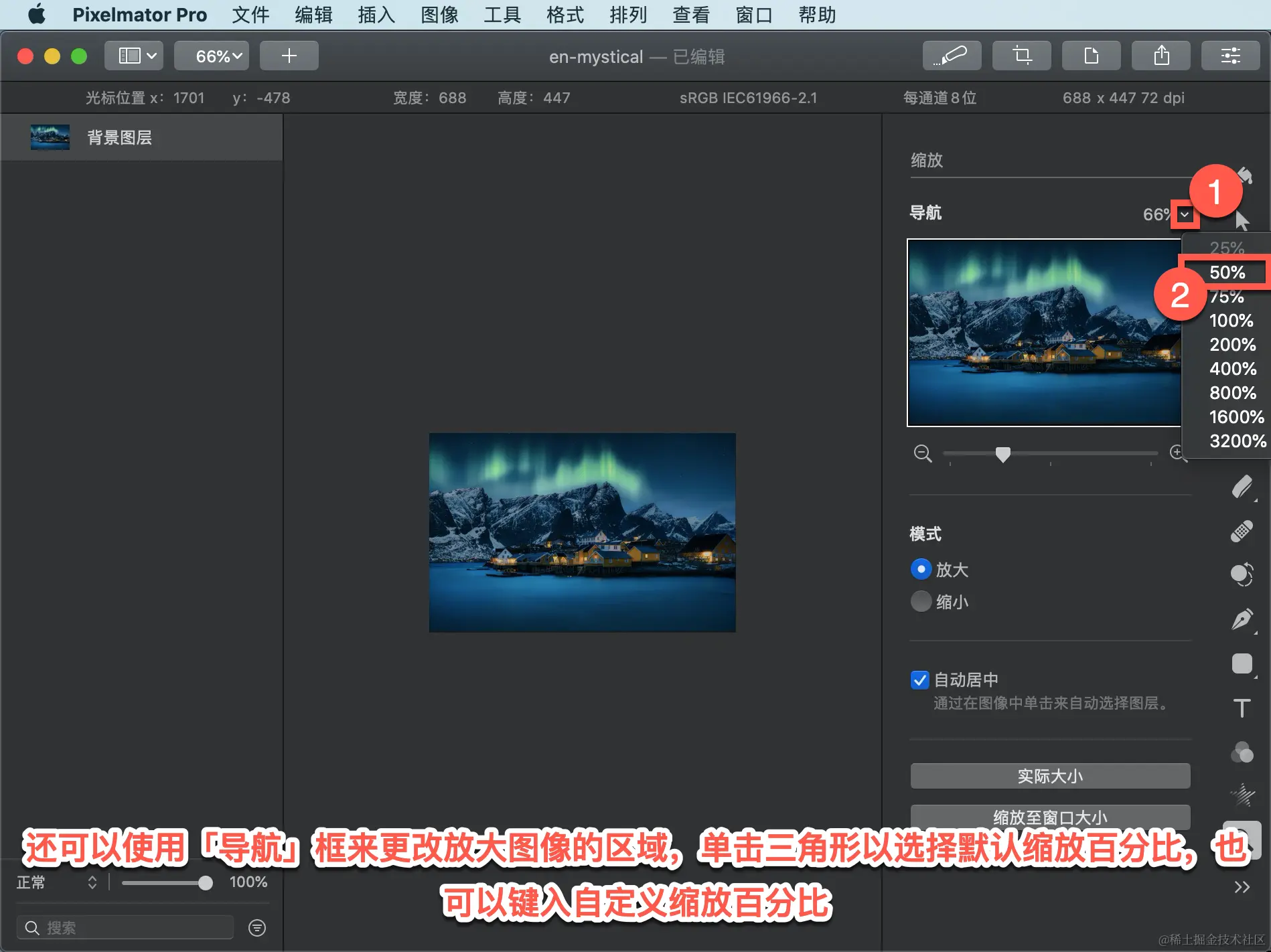Image resolution: width=1271 pixels, height=952 pixels.
Task: Open the 查看 menu
Action: [691, 15]
